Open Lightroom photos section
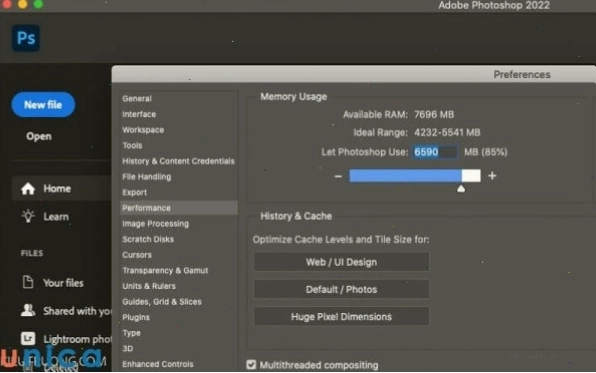The image size is (596, 373). point(77,339)
